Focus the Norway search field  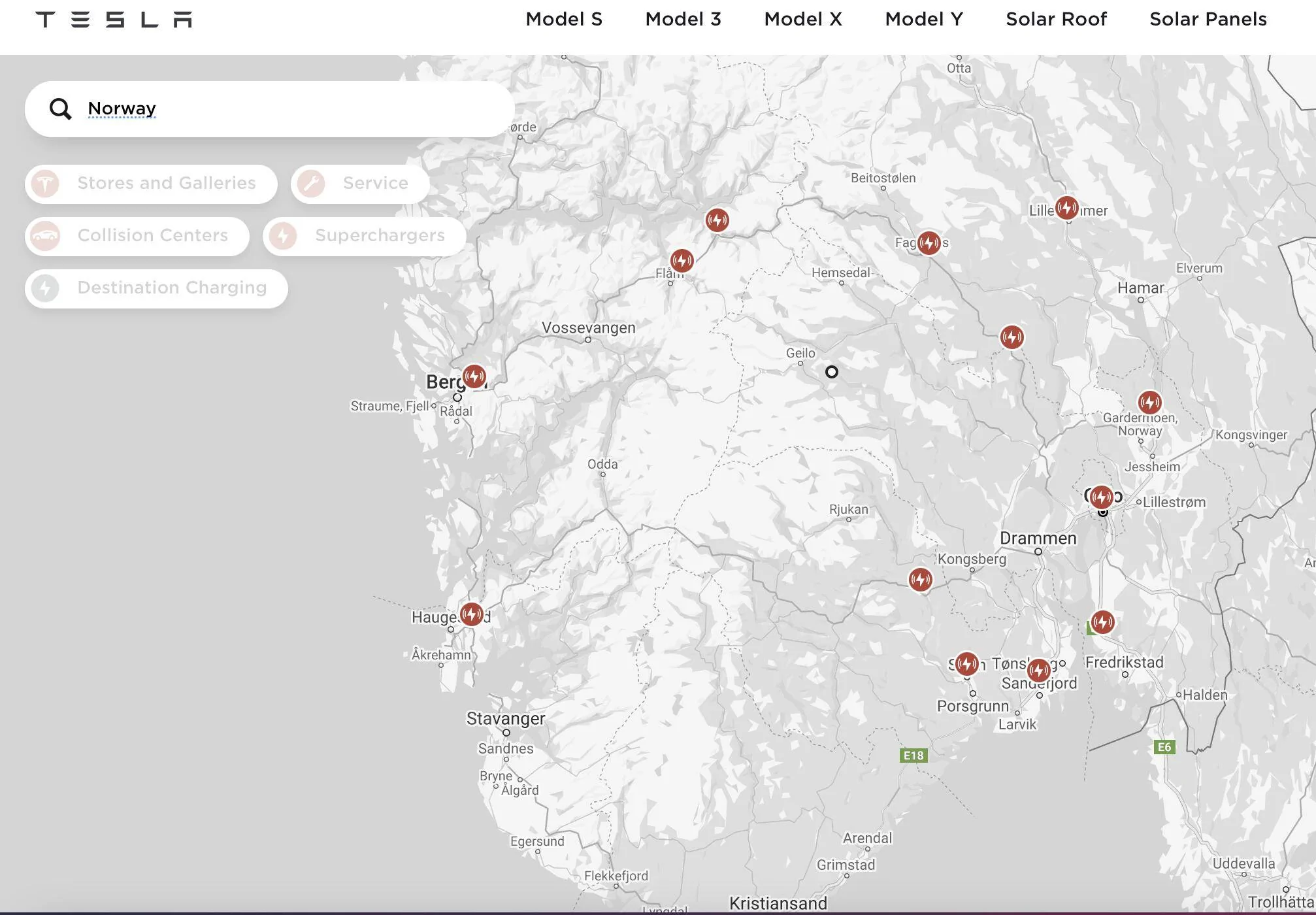pyautogui.click(x=270, y=109)
